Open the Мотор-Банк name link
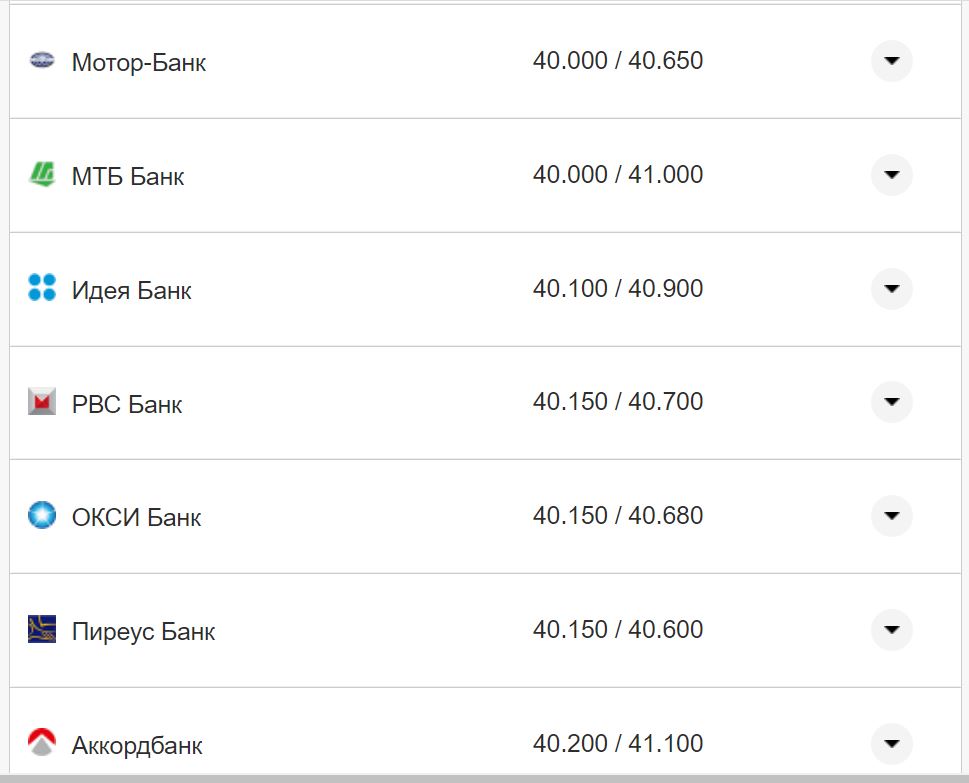This screenshot has height=783, width=969. (x=139, y=63)
